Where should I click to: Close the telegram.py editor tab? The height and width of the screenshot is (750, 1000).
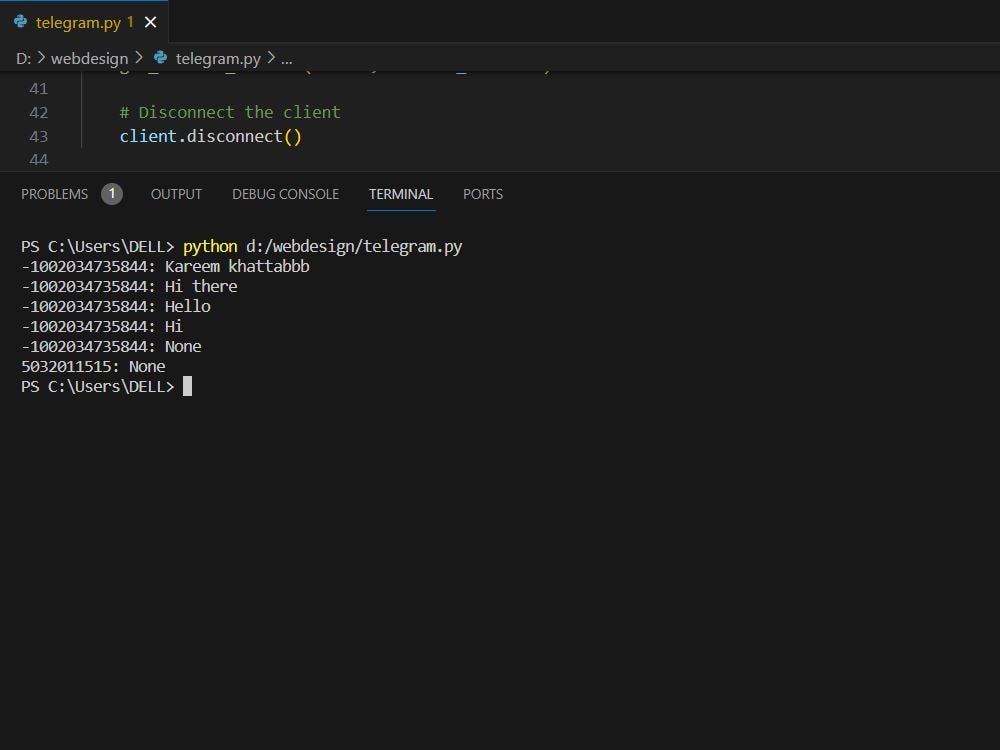pos(151,20)
